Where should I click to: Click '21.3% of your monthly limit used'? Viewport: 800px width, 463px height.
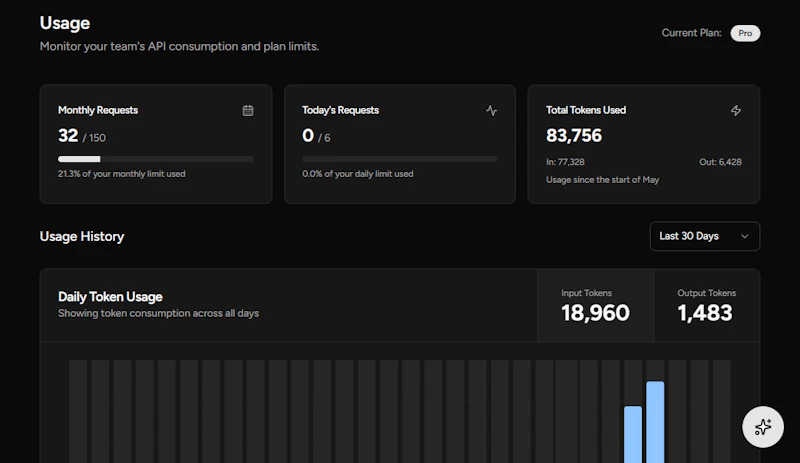point(121,174)
